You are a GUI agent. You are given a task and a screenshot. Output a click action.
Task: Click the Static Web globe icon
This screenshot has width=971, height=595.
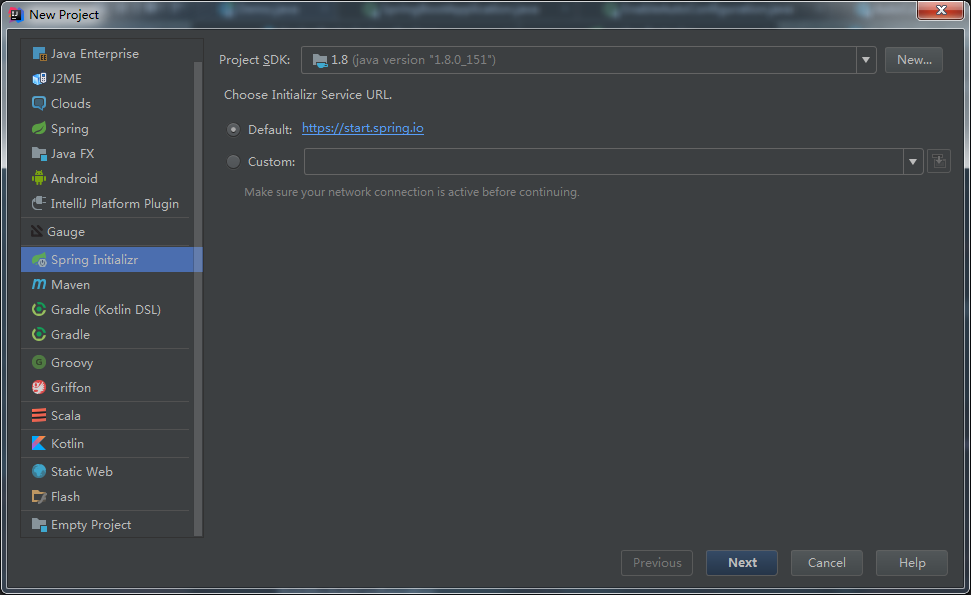pos(39,471)
